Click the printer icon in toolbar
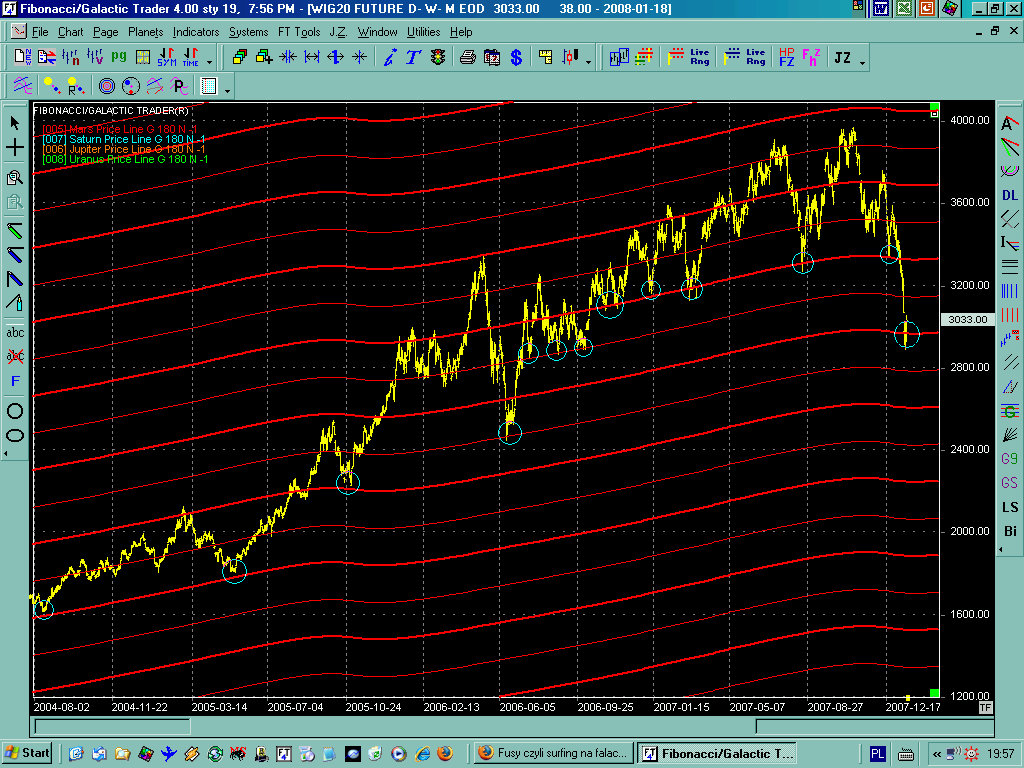This screenshot has height=768, width=1024. pos(467,58)
